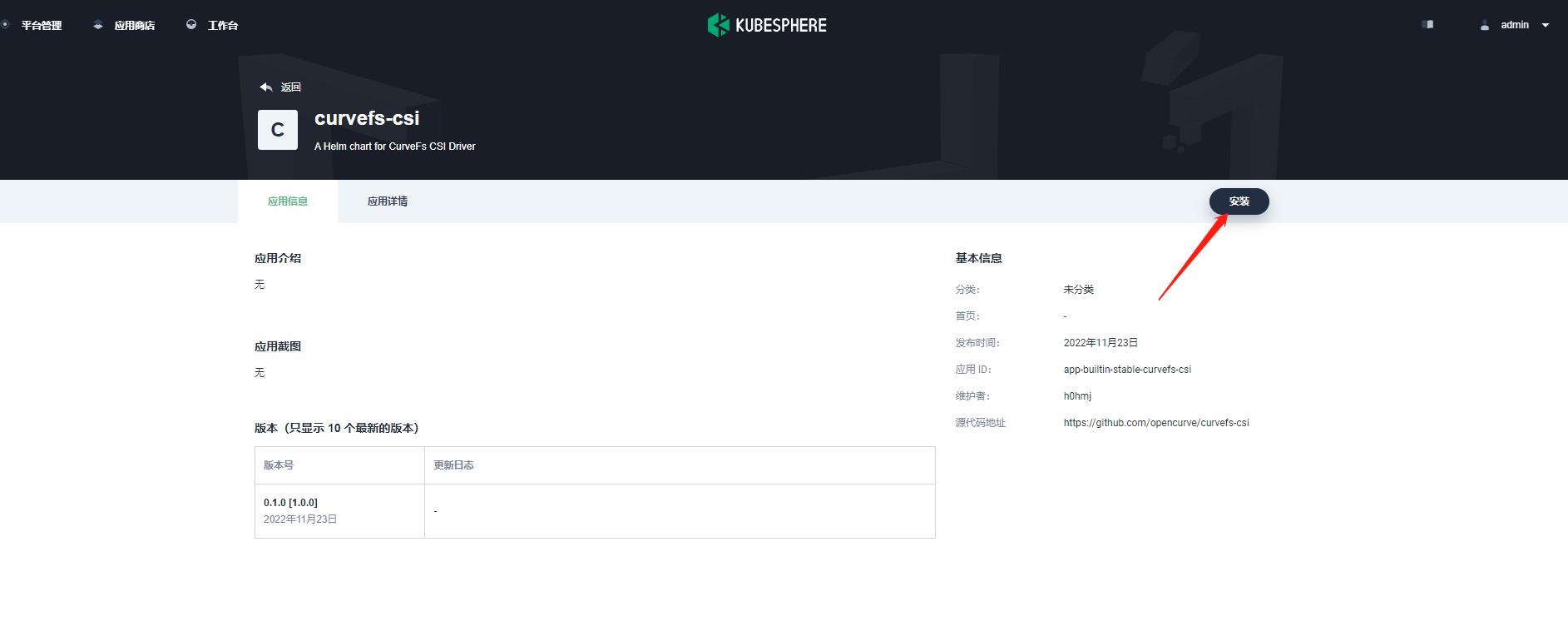
Task: Click the 基本信息 section heading
Action: pyautogui.click(x=979, y=258)
